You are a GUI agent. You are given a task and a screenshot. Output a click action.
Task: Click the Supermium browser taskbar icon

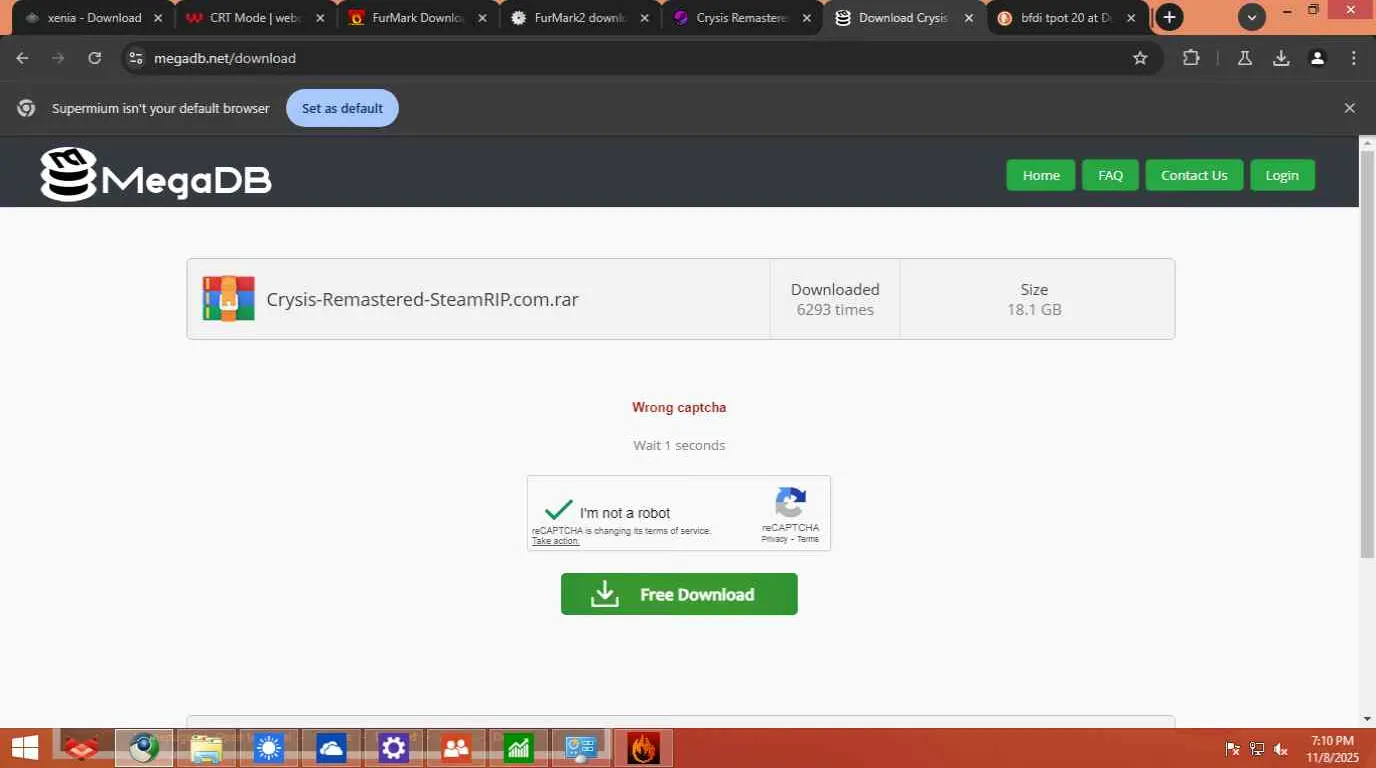coord(144,748)
